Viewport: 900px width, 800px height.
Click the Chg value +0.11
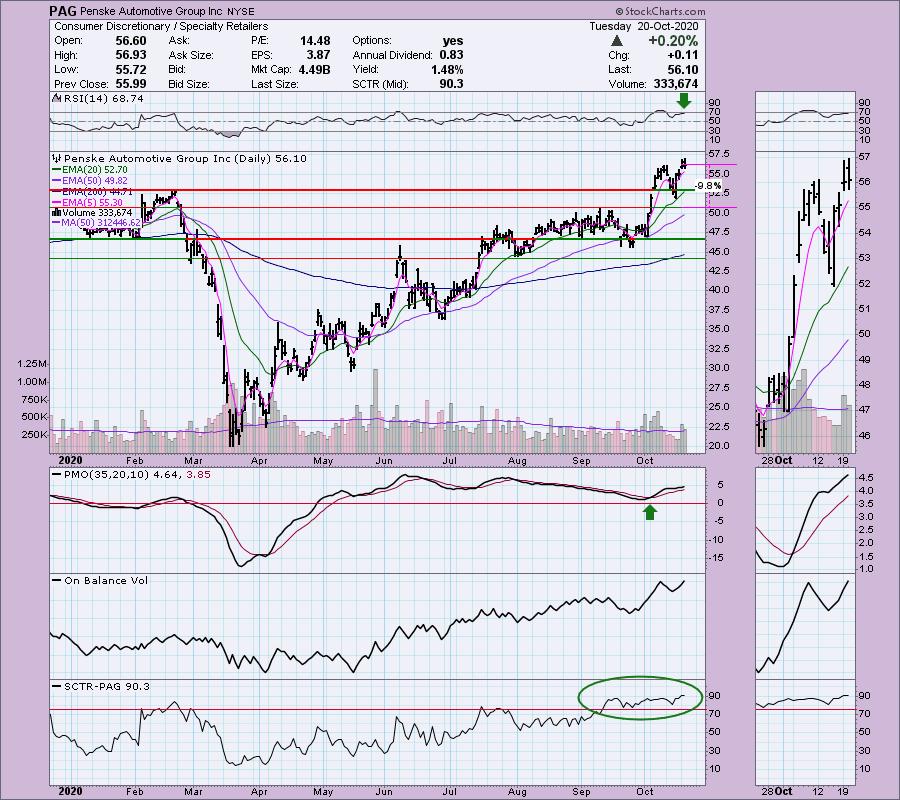point(683,55)
